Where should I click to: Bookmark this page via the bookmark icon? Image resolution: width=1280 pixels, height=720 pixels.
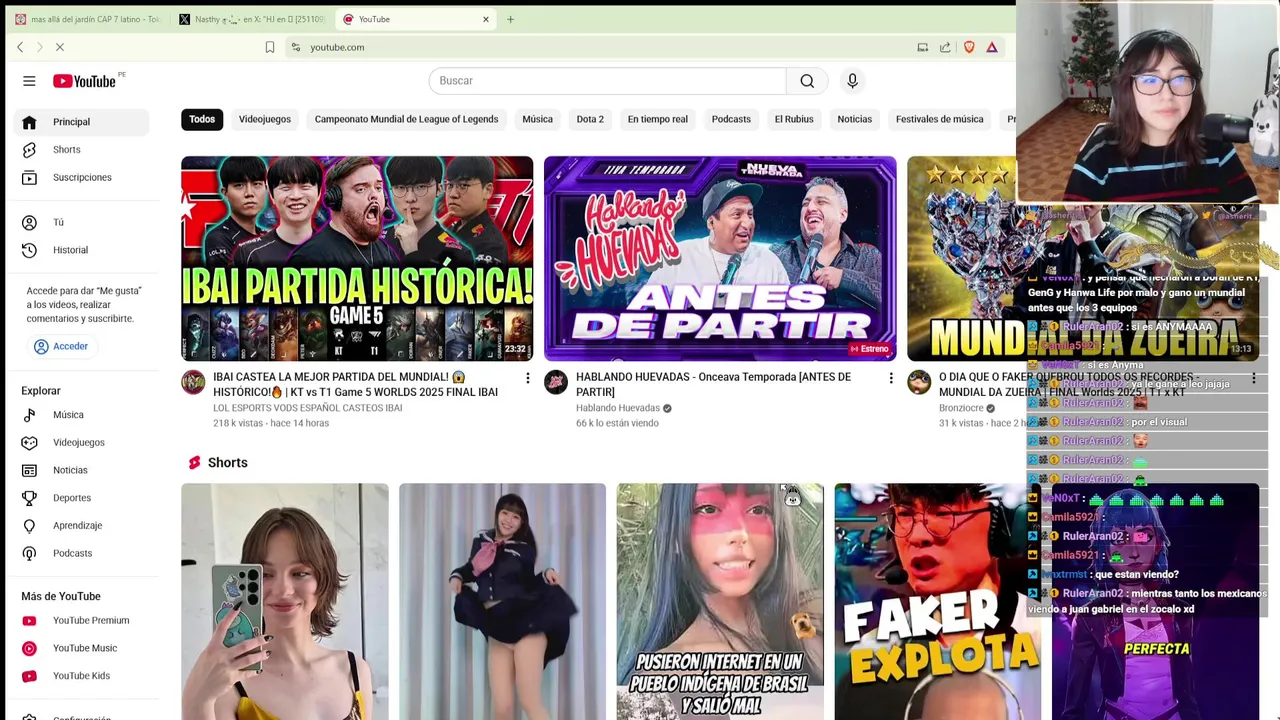[270, 47]
